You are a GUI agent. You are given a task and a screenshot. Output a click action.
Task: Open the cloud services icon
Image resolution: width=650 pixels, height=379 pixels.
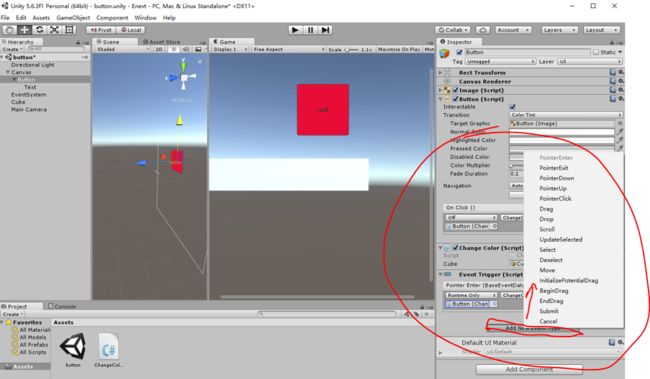click(483, 30)
